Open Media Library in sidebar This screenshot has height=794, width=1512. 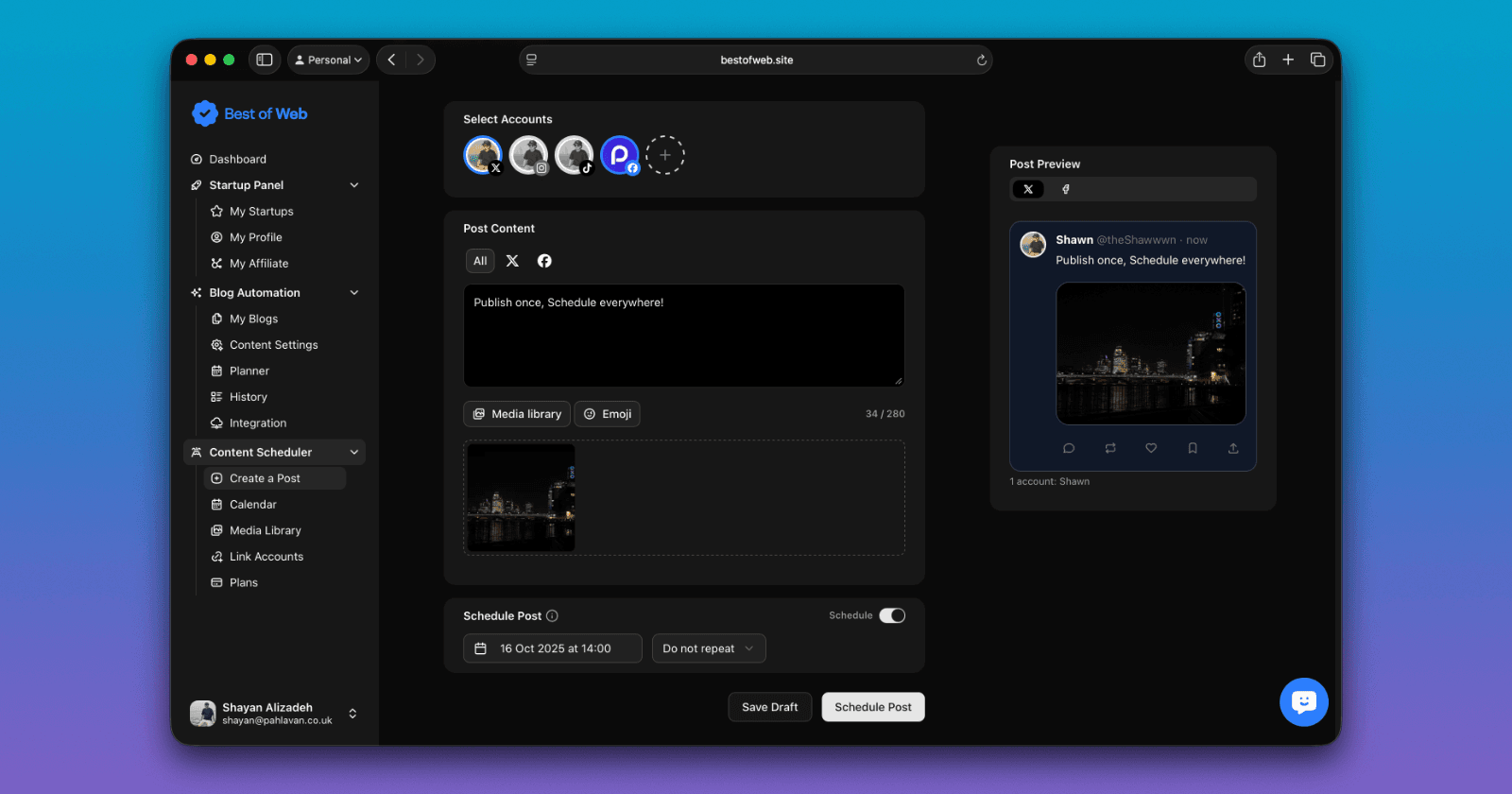[265, 530]
